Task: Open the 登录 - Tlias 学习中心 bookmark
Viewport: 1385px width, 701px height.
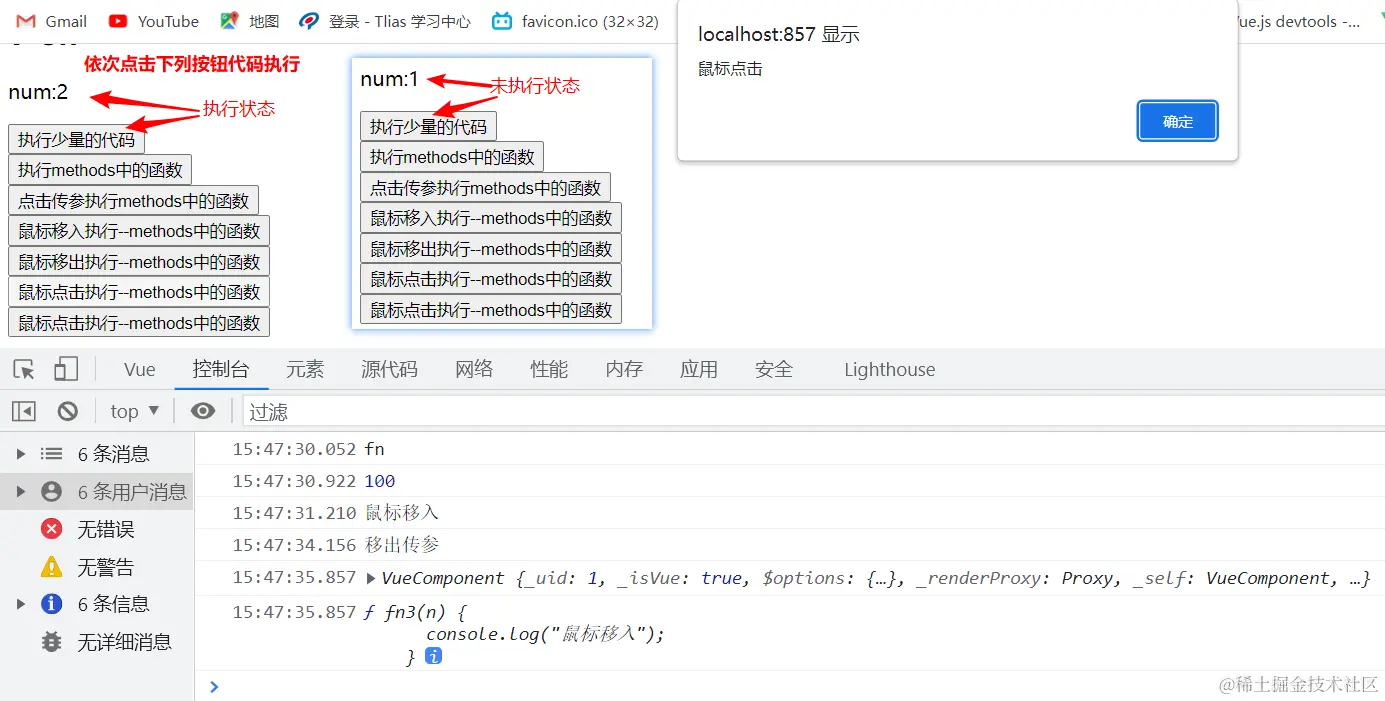Action: (385, 21)
